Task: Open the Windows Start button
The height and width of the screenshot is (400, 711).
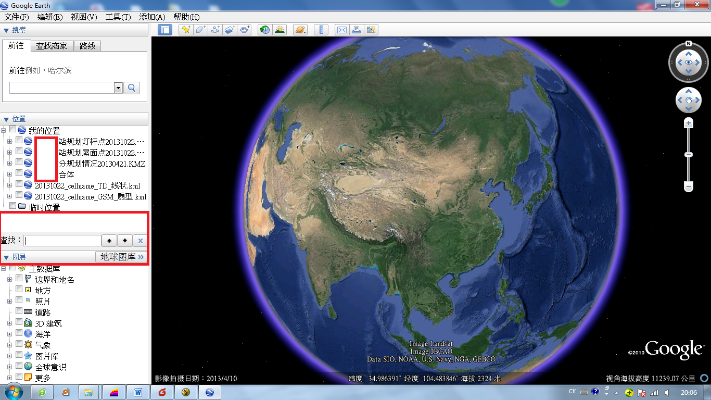Action: pyautogui.click(x=14, y=392)
